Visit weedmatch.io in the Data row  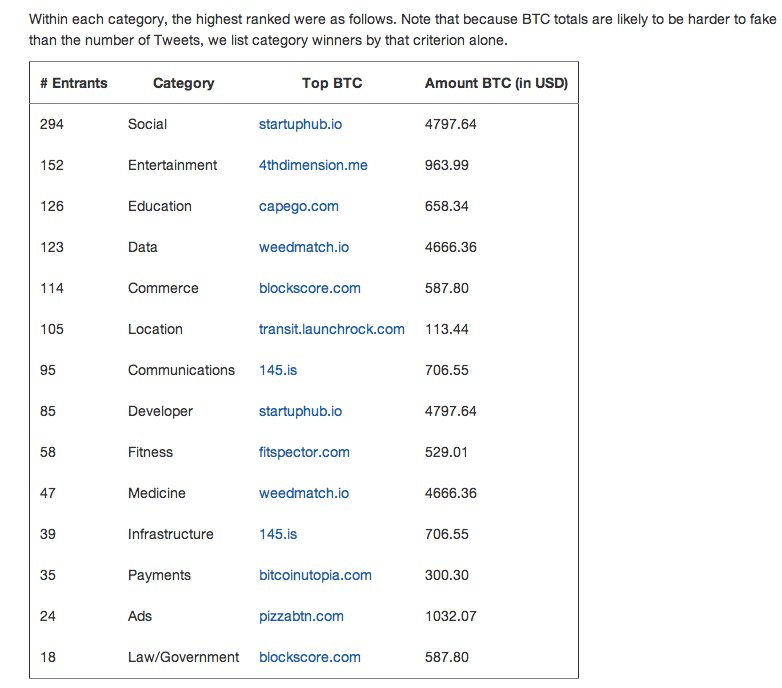pyautogui.click(x=303, y=247)
